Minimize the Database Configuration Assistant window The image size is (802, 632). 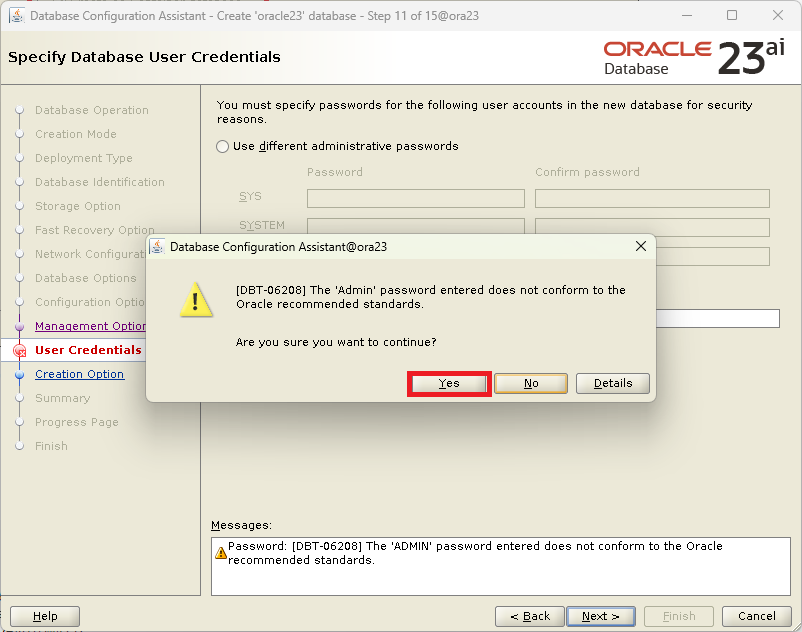[687, 16]
